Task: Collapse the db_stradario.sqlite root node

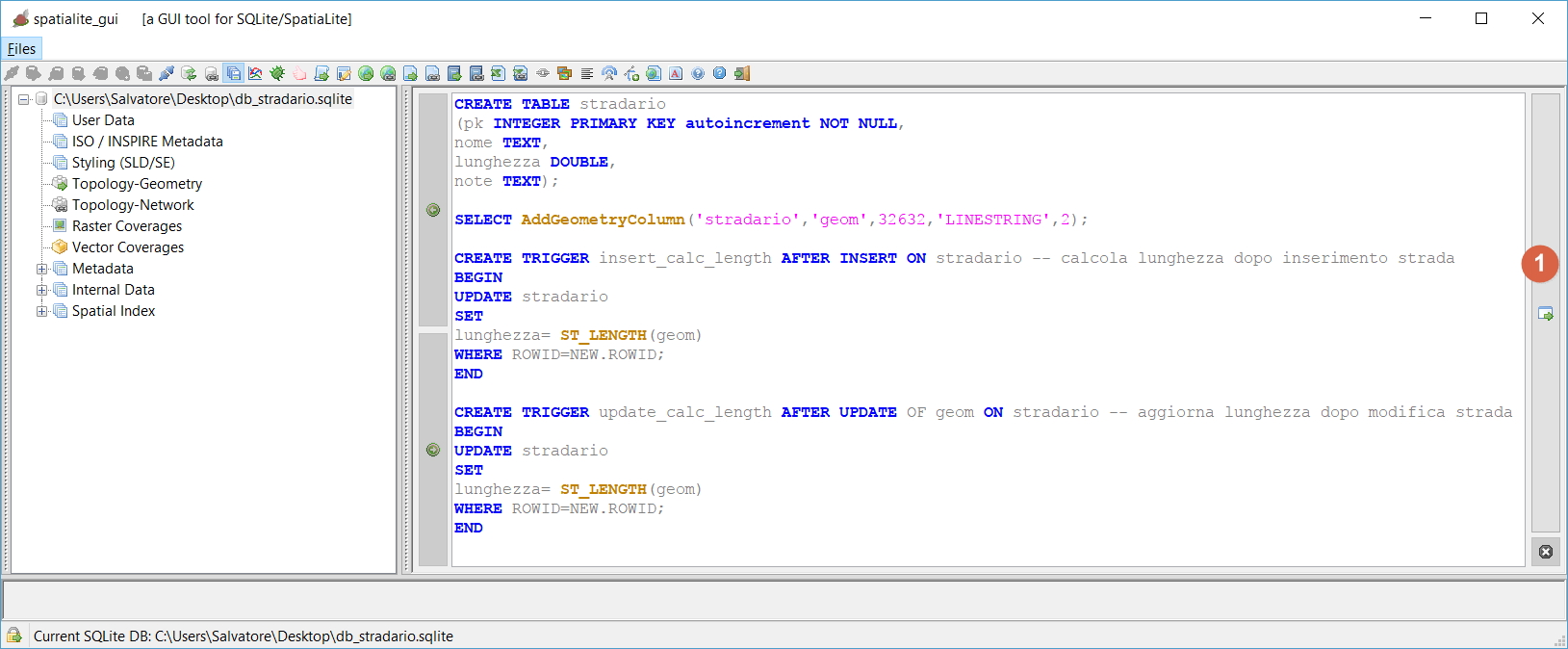Action: [23, 99]
